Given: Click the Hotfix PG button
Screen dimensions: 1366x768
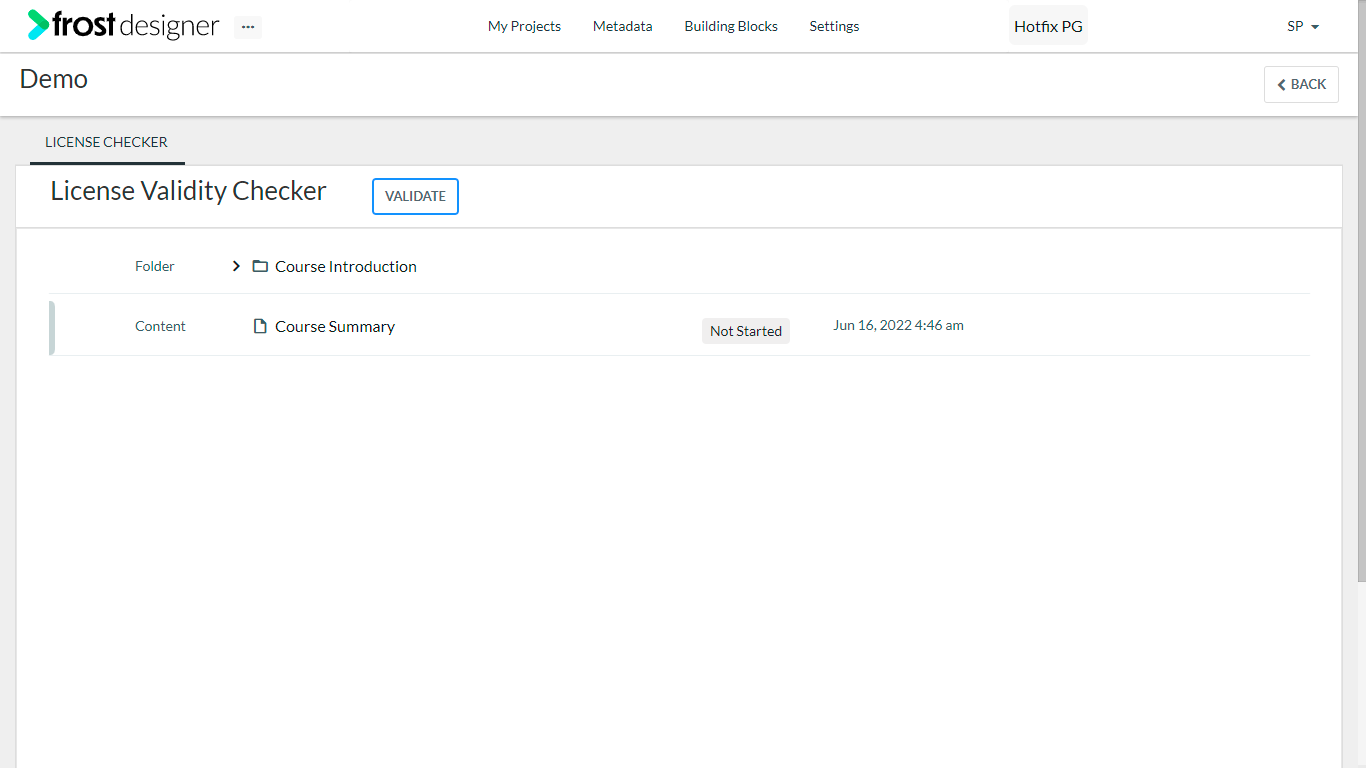Looking at the screenshot, I should [1048, 26].
